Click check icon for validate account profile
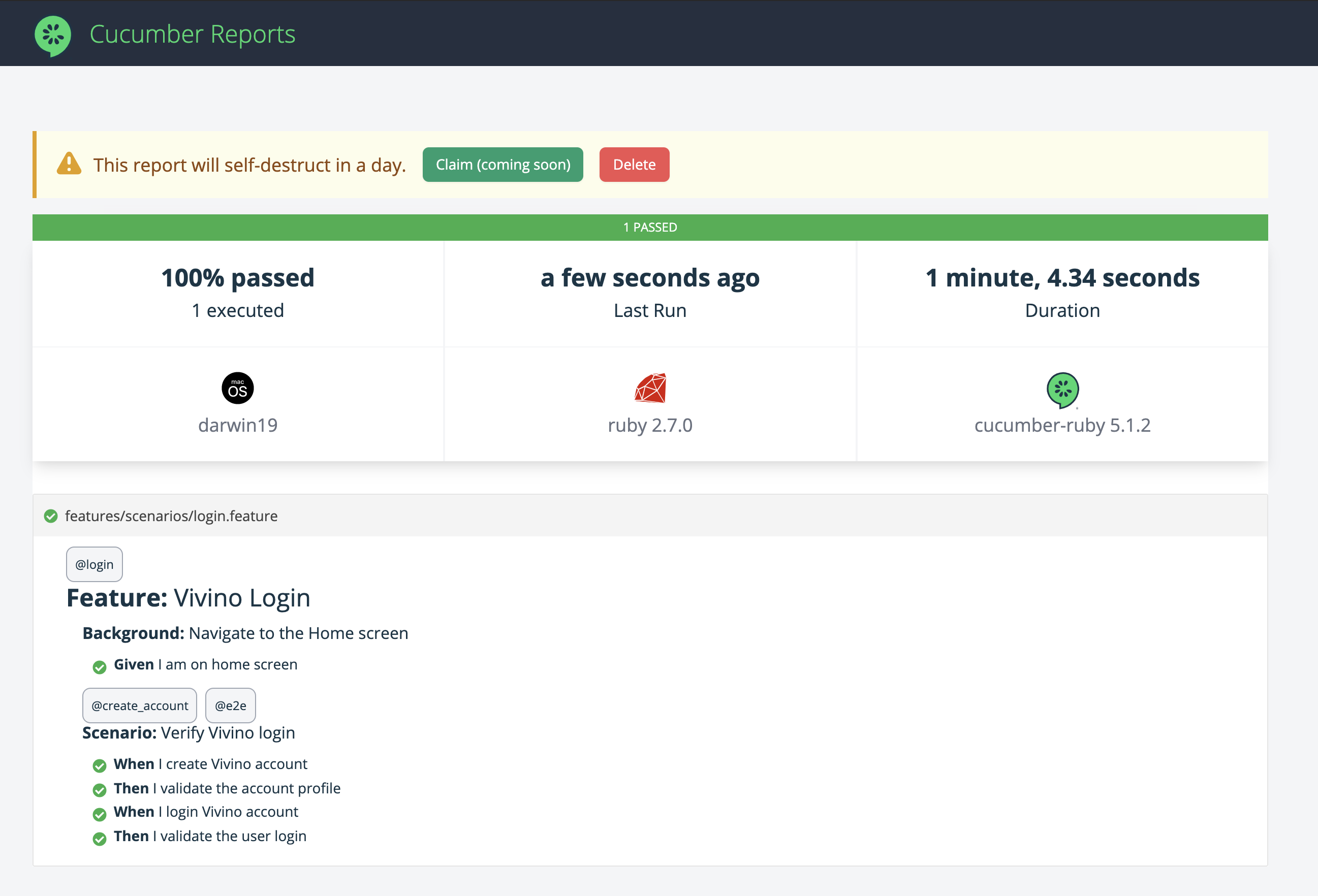1318x896 pixels. [x=100, y=790]
